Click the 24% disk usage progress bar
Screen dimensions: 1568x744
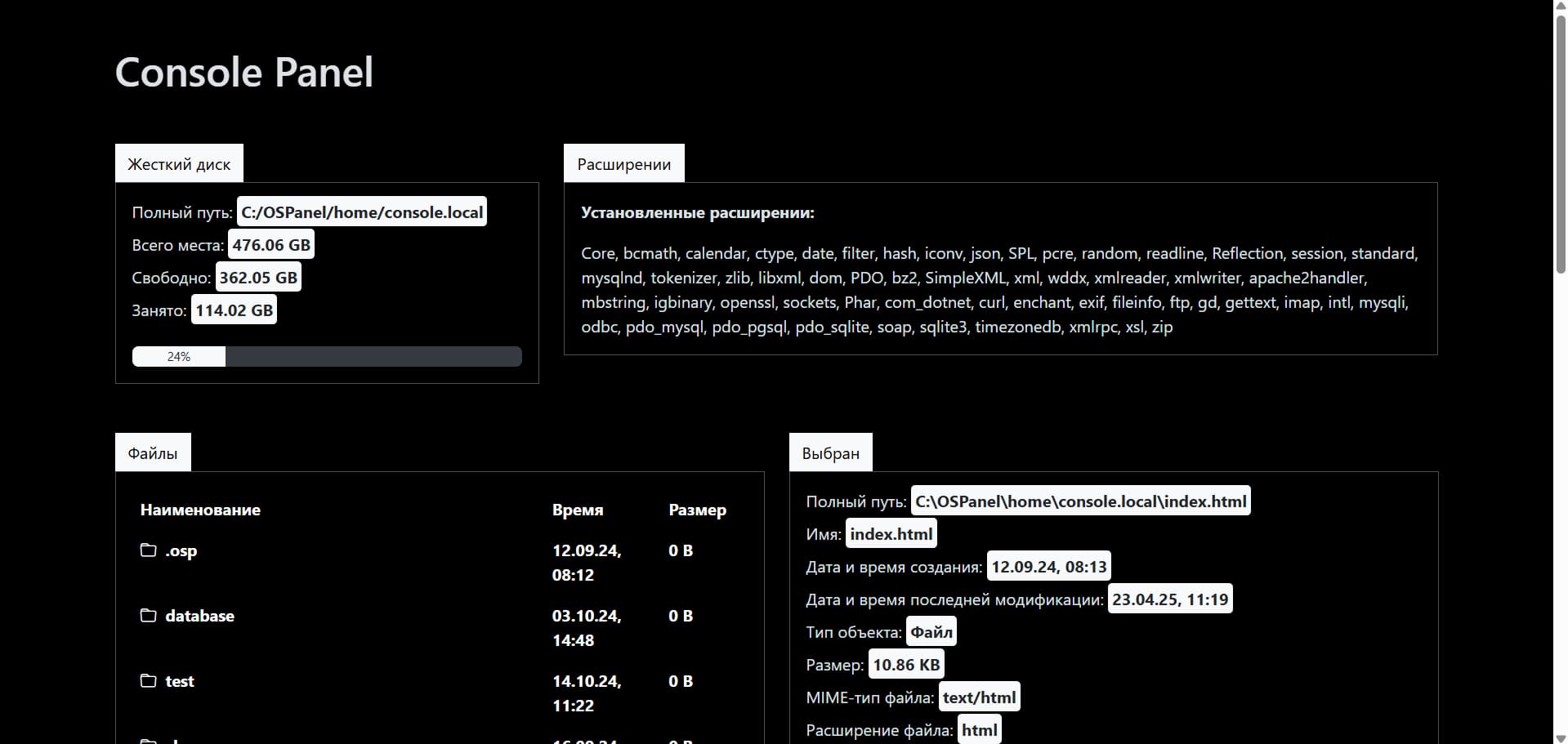327,357
